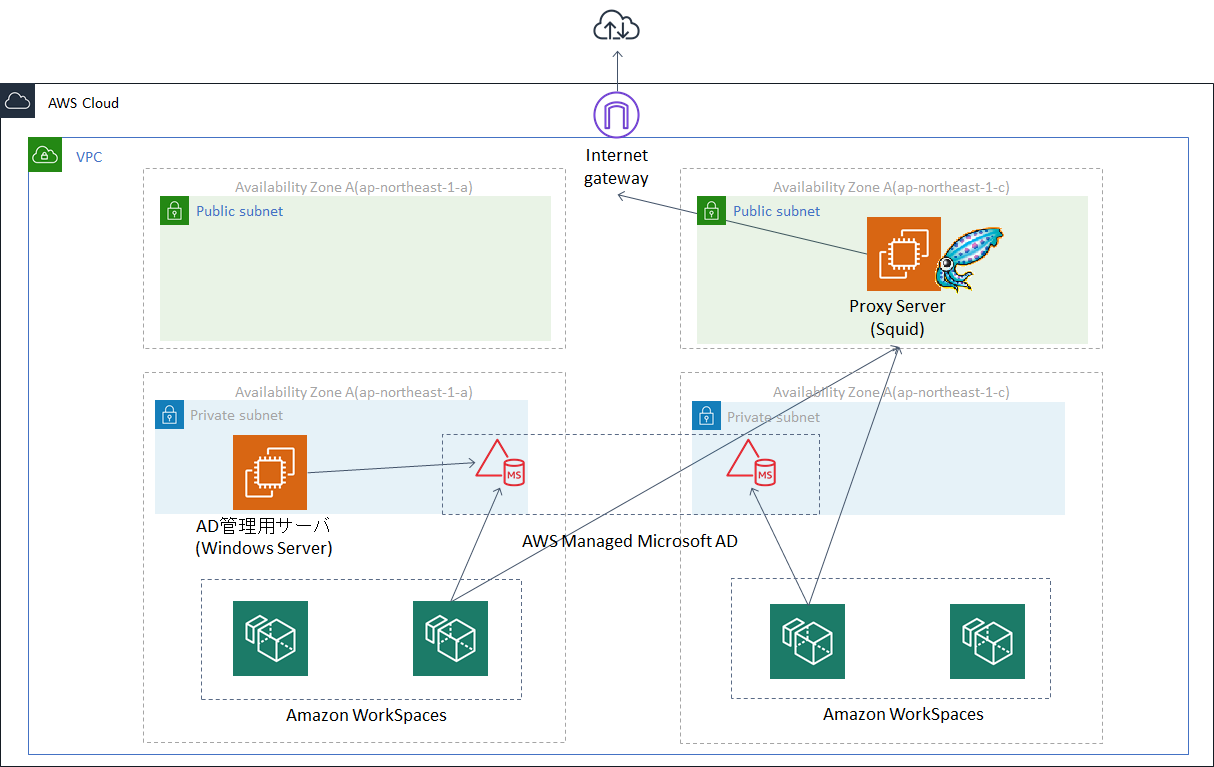Click the AWS Managed Microsoft AD text label

tap(629, 541)
